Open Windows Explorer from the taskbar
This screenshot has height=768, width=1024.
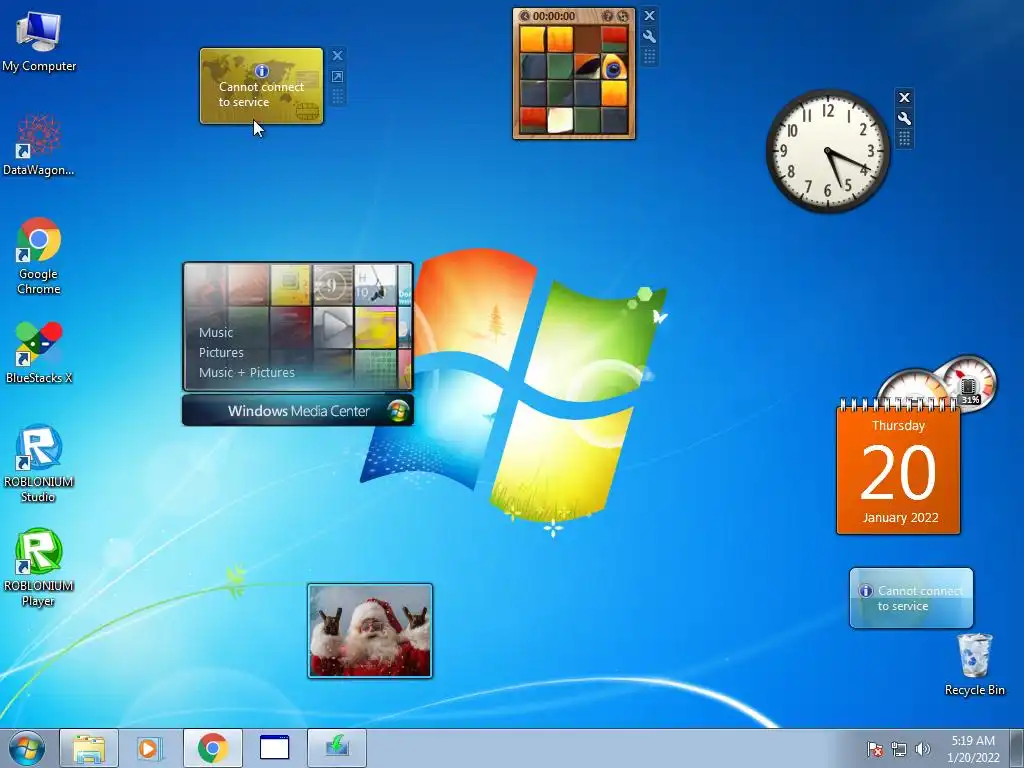(89, 748)
